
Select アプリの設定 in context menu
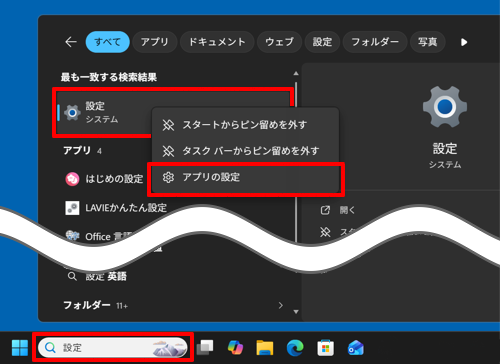pos(245,177)
